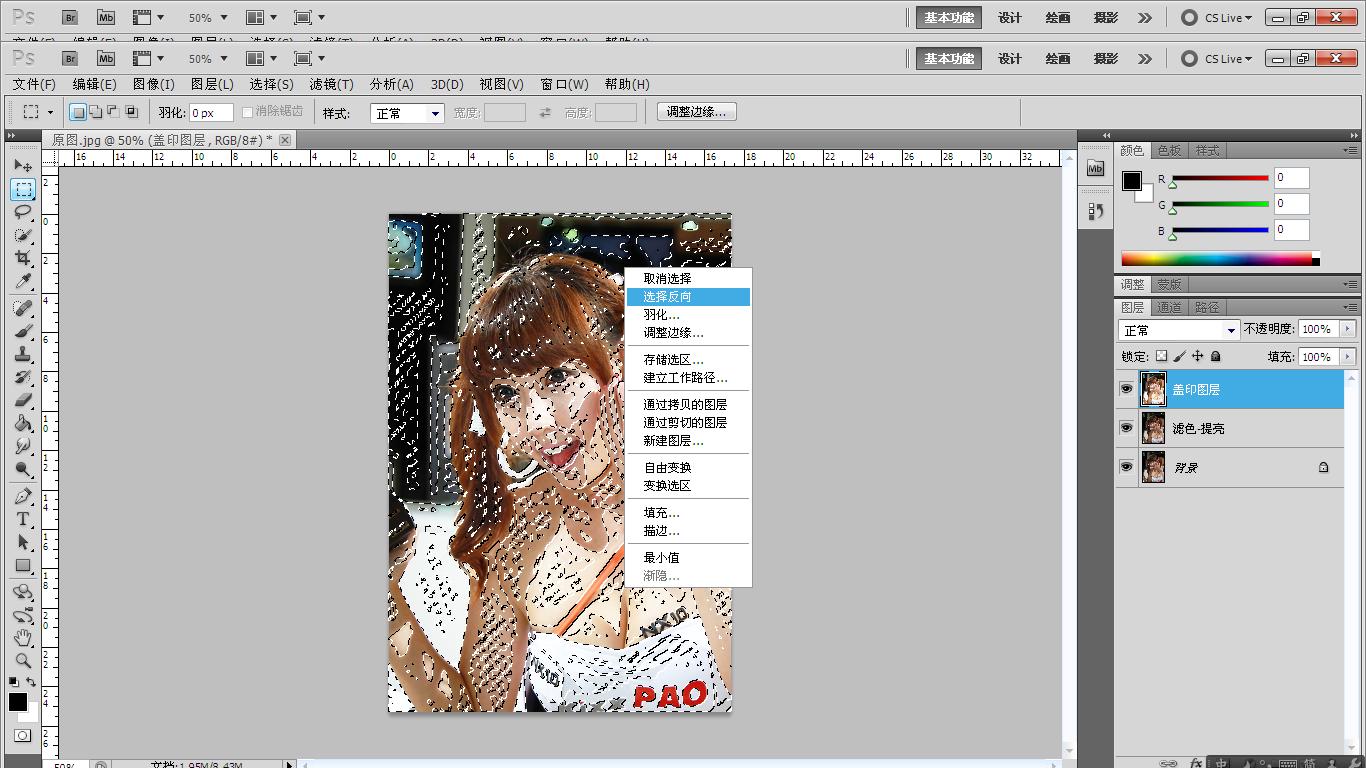Image resolution: width=1366 pixels, height=768 pixels.
Task: Hide the 背景 layer
Action: [1127, 467]
